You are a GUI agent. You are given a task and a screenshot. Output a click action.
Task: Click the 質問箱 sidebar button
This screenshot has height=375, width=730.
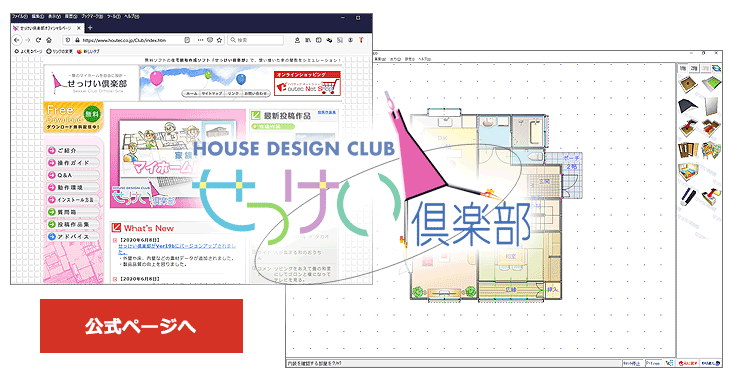74,212
